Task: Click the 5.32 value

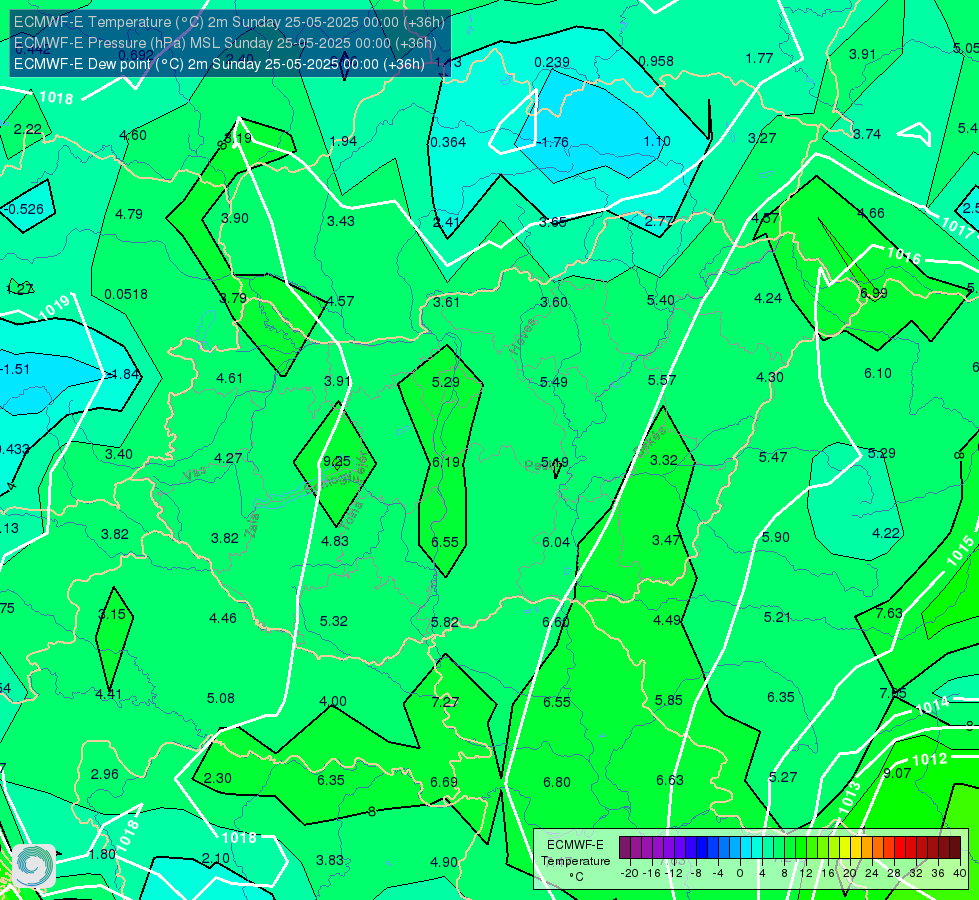Action: 333,621
